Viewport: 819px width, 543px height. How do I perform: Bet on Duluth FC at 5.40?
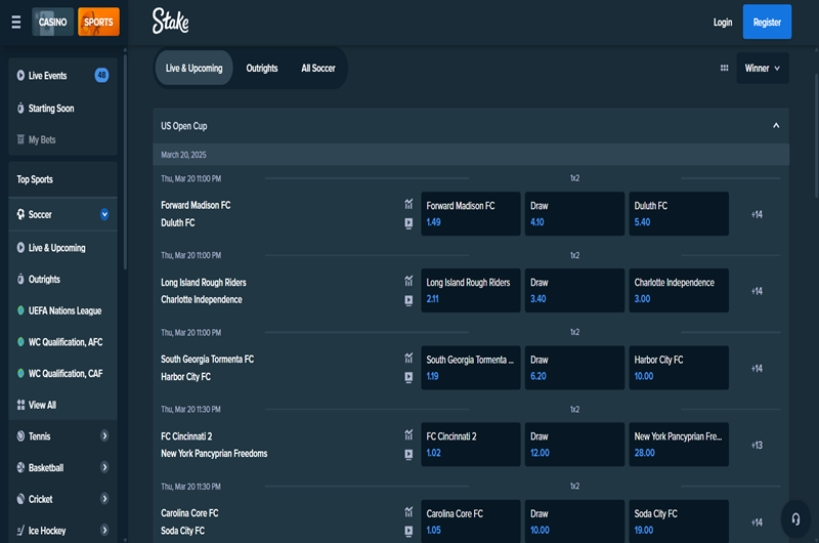pos(678,214)
